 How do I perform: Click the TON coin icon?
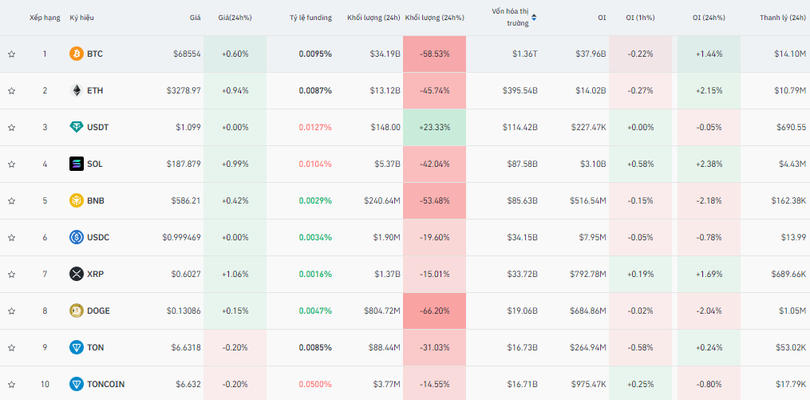tap(76, 347)
